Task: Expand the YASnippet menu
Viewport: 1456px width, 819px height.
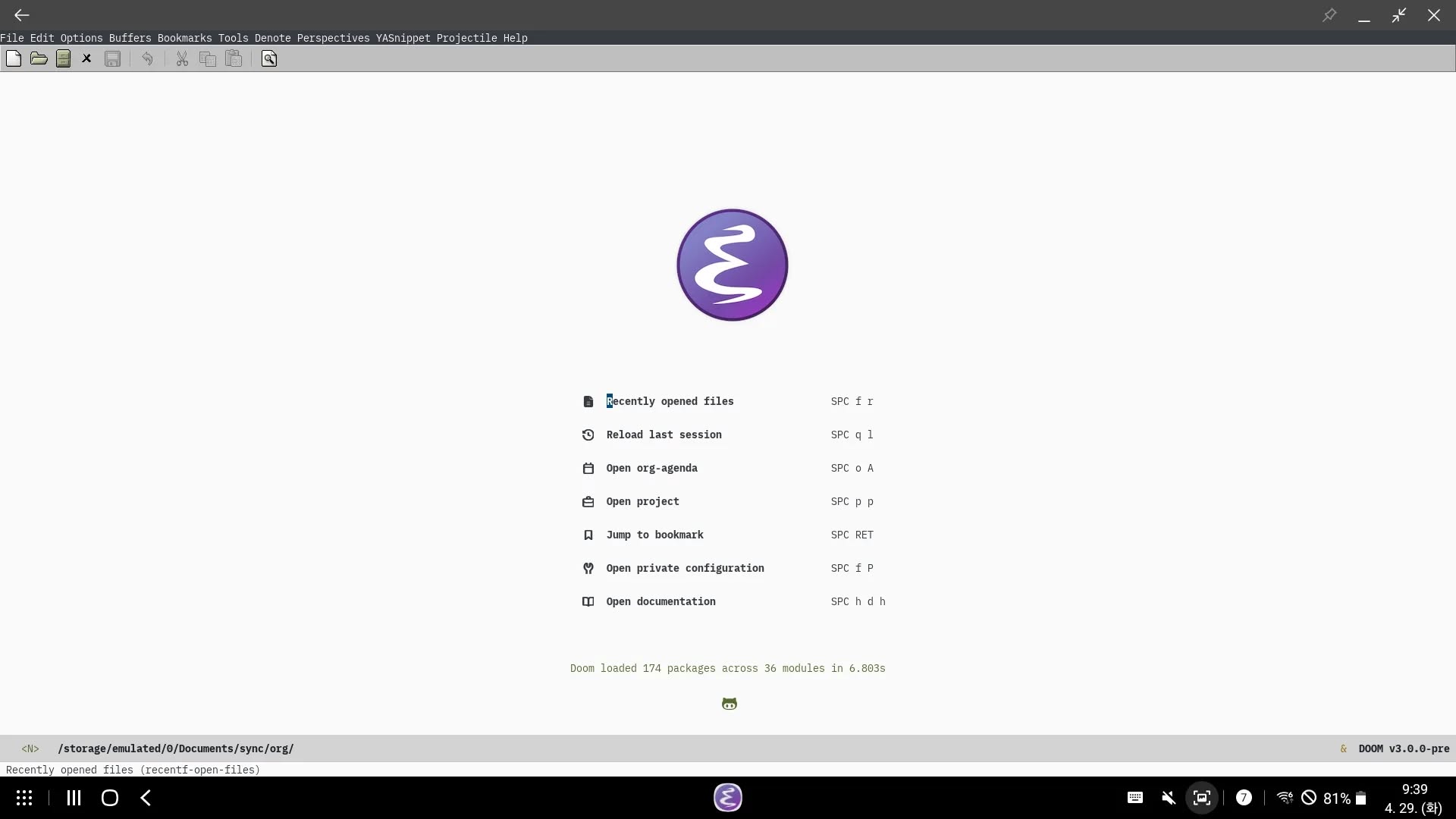Action: point(403,38)
